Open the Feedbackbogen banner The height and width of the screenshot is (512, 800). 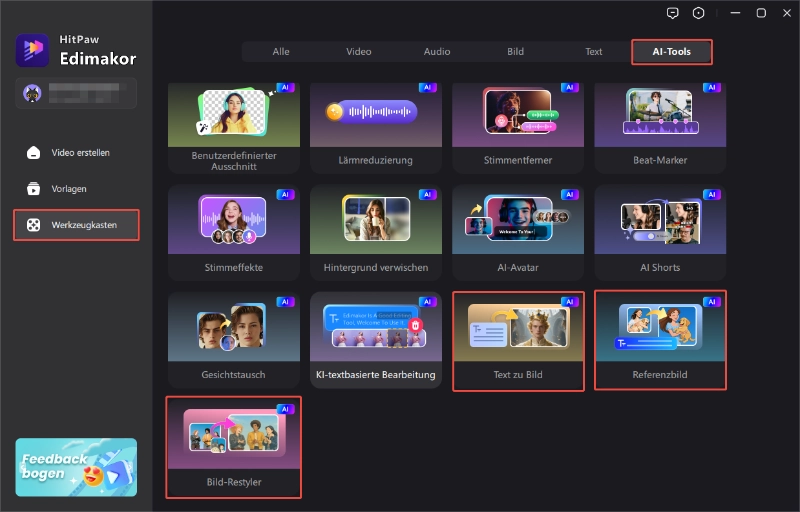point(76,467)
